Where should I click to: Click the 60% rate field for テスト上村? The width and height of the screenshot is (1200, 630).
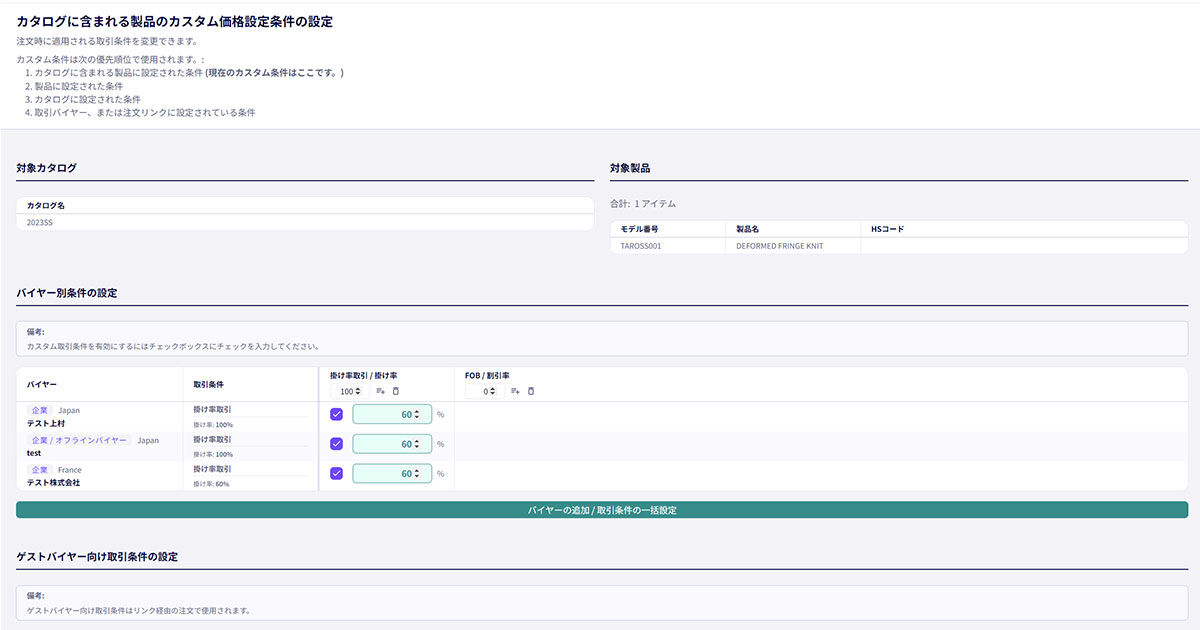coord(392,414)
